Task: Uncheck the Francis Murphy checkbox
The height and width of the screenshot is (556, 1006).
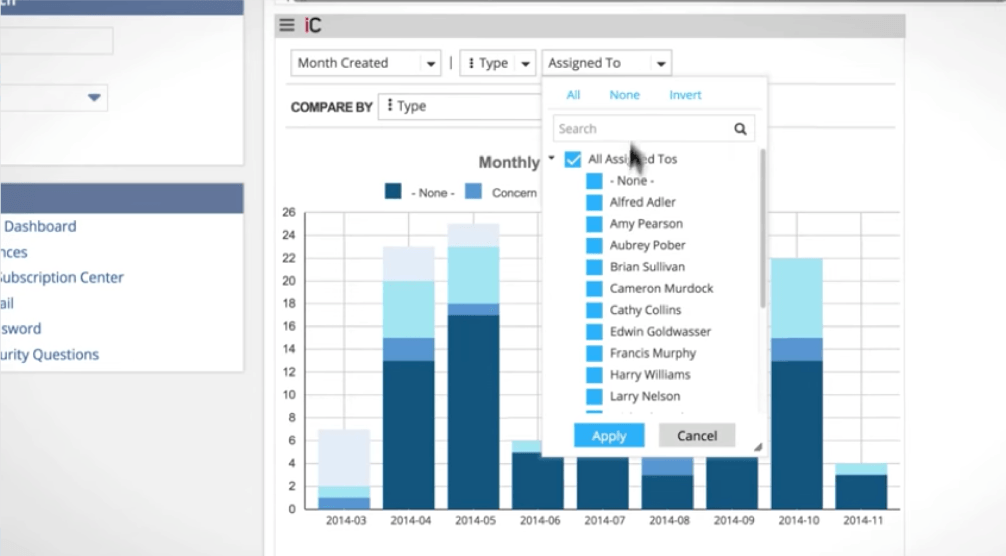Action: coord(594,353)
